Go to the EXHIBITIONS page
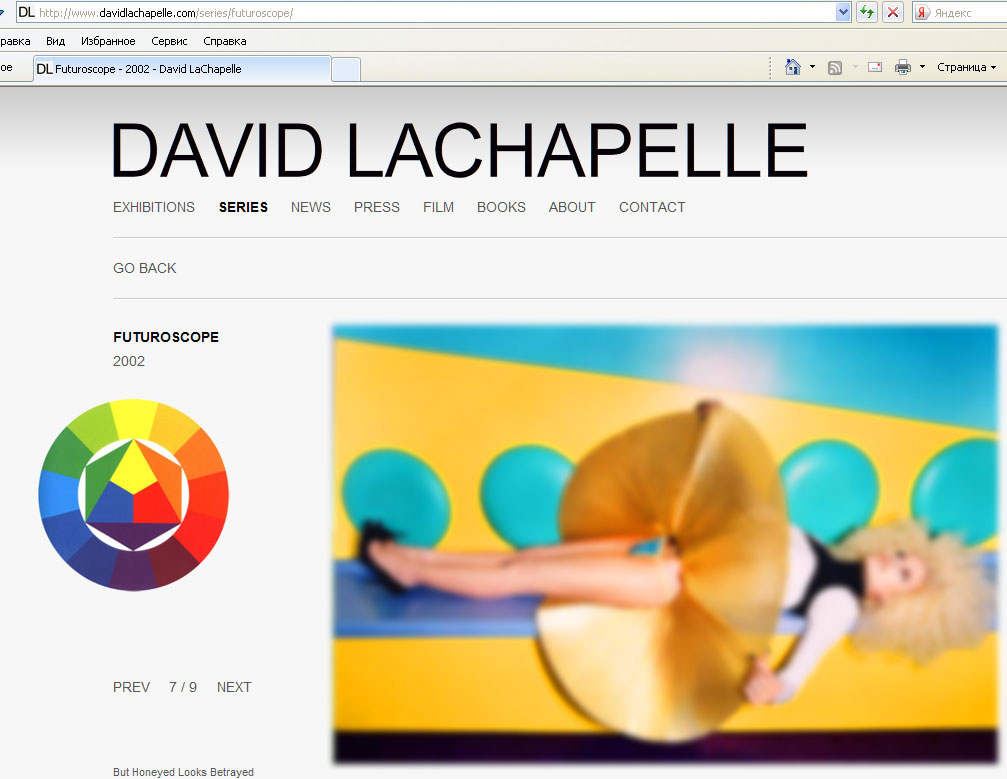 pos(153,207)
